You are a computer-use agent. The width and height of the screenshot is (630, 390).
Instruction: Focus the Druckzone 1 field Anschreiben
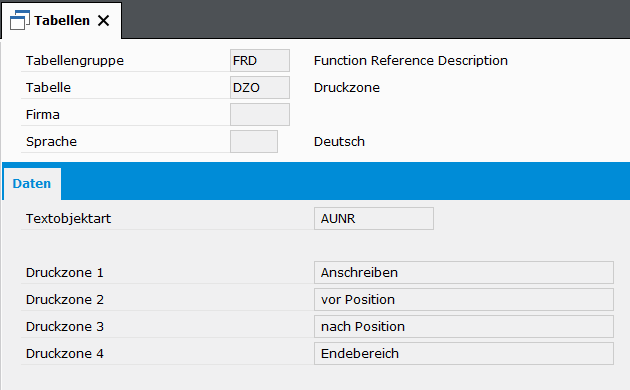click(x=464, y=272)
